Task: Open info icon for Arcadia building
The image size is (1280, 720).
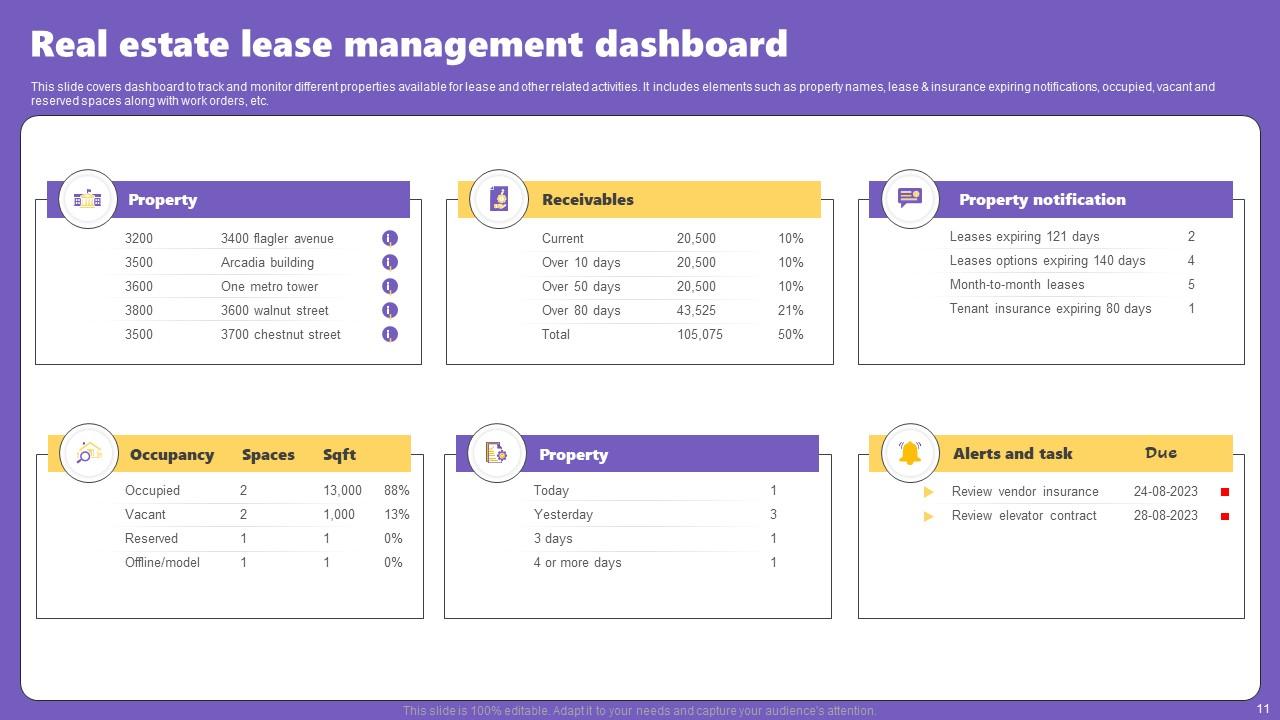Action: 390,262
